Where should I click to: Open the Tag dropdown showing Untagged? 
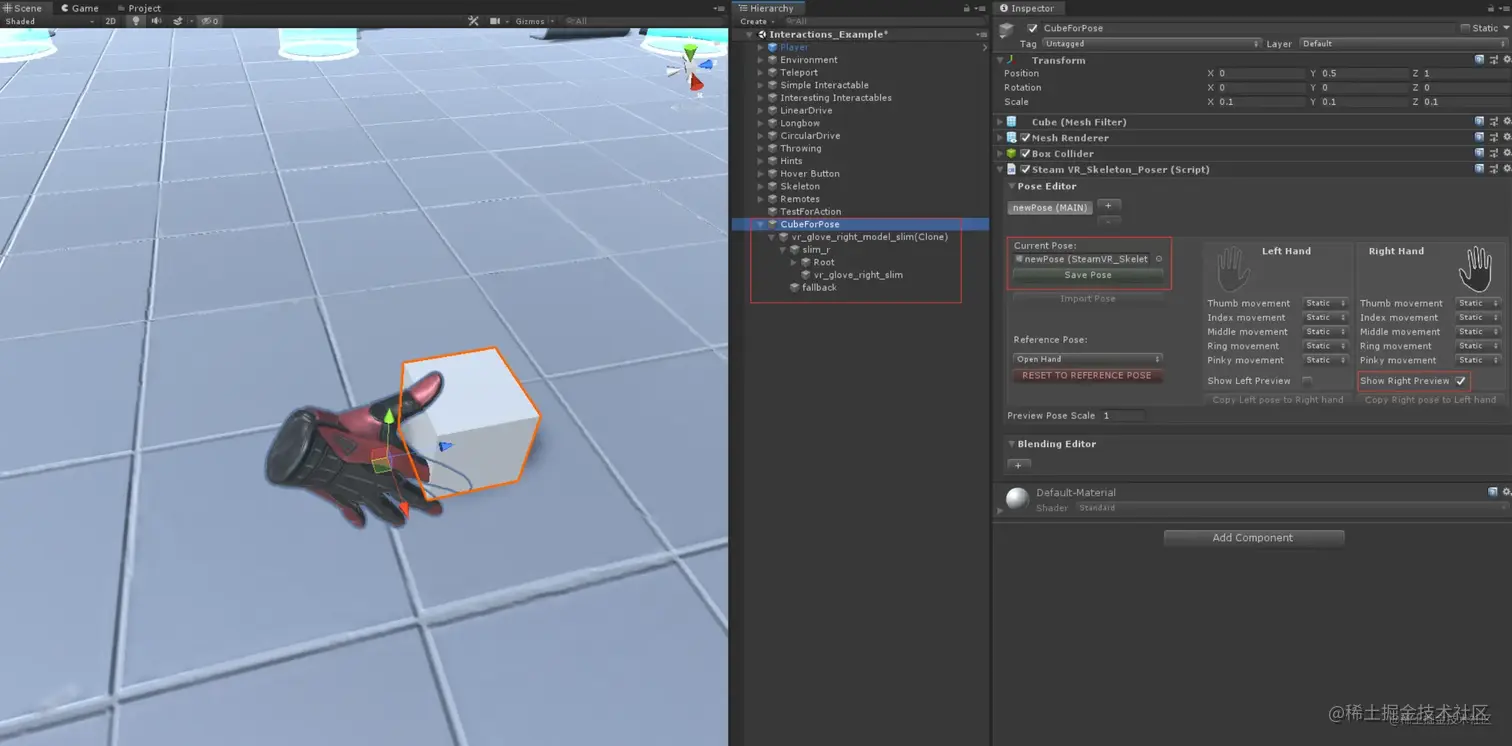pyautogui.click(x=1151, y=44)
